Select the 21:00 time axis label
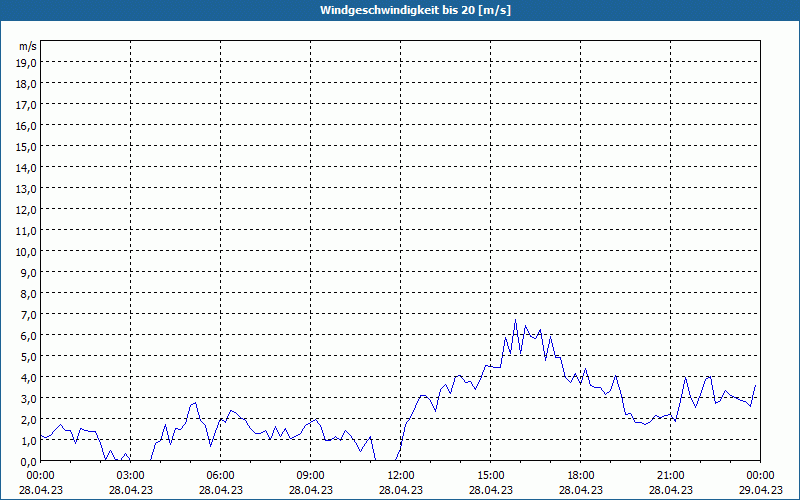This screenshot has width=800, height=500. 671,475
